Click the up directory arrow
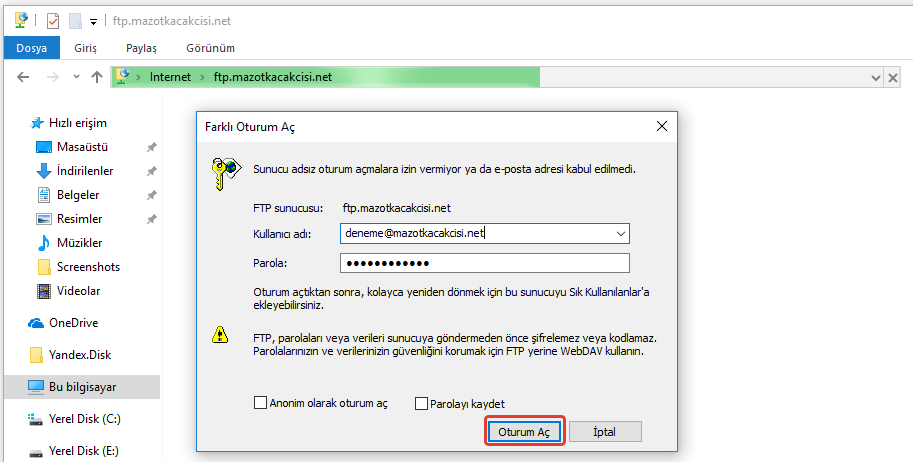This screenshot has width=913, height=462. click(97, 77)
